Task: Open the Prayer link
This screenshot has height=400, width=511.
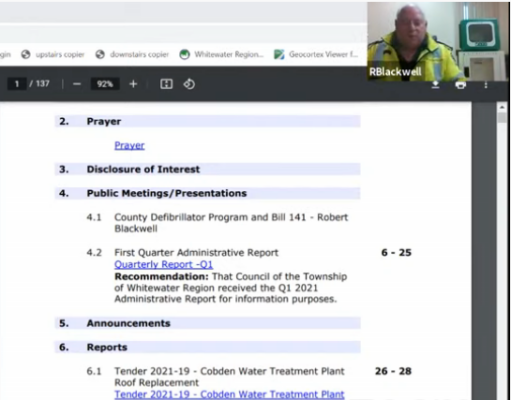Action: 129,145
